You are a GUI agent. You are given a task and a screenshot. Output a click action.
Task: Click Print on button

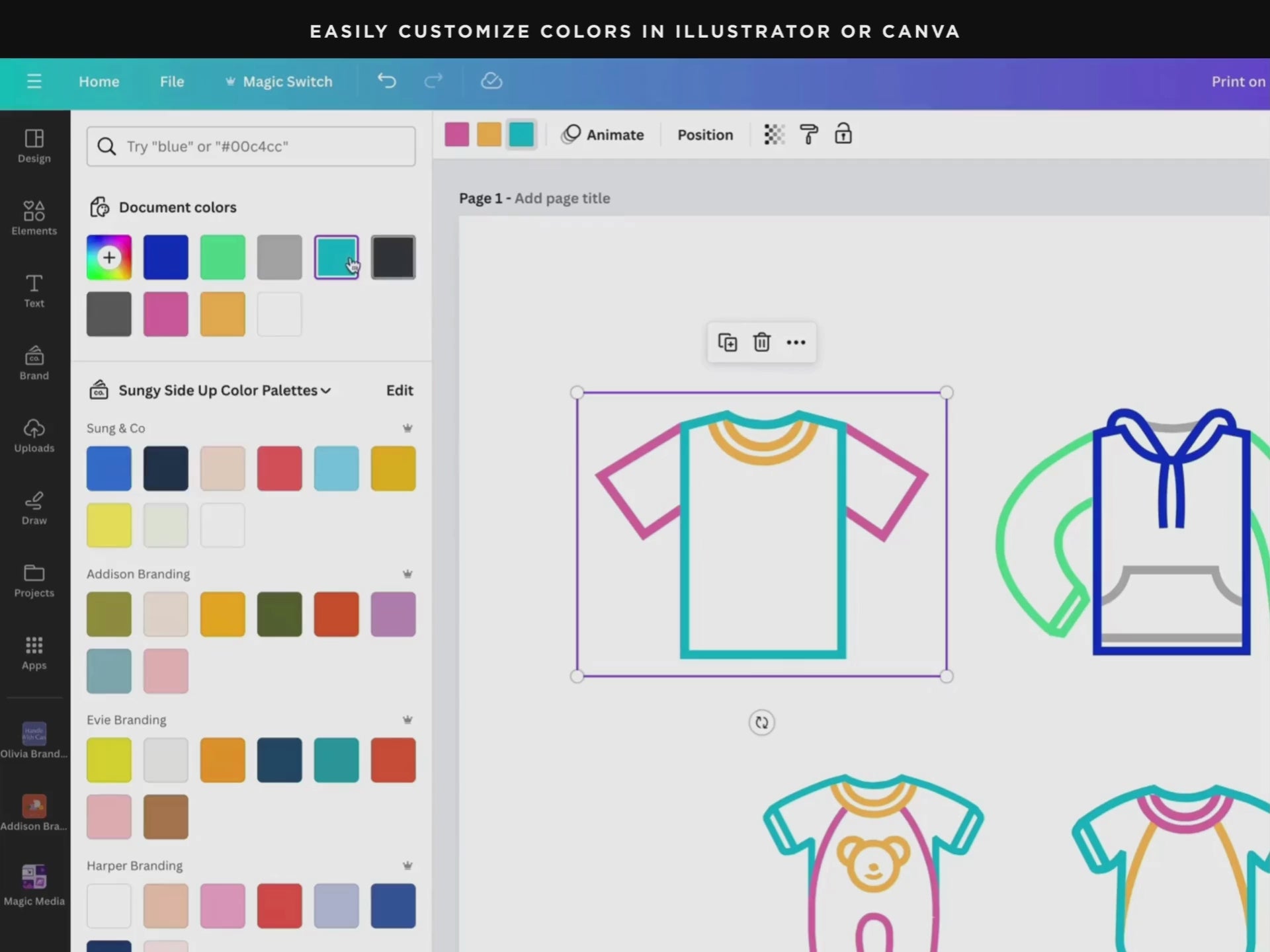click(x=1238, y=81)
